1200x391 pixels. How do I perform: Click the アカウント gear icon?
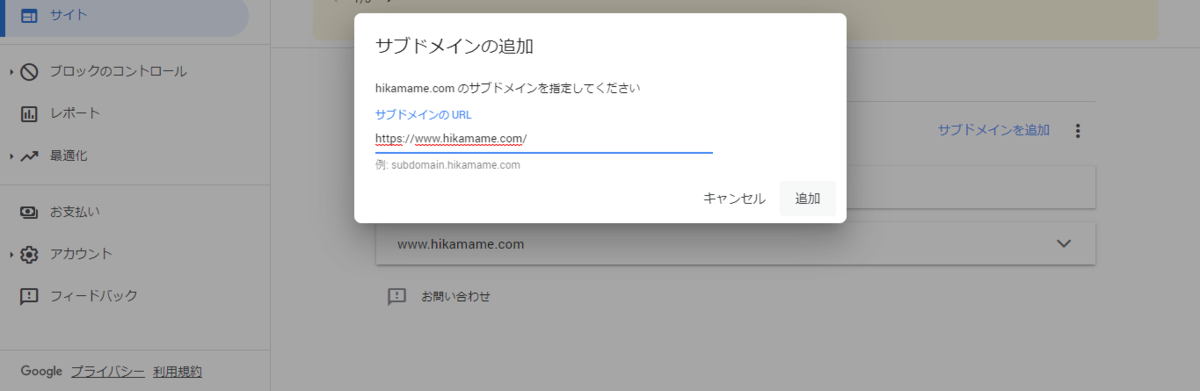point(29,254)
